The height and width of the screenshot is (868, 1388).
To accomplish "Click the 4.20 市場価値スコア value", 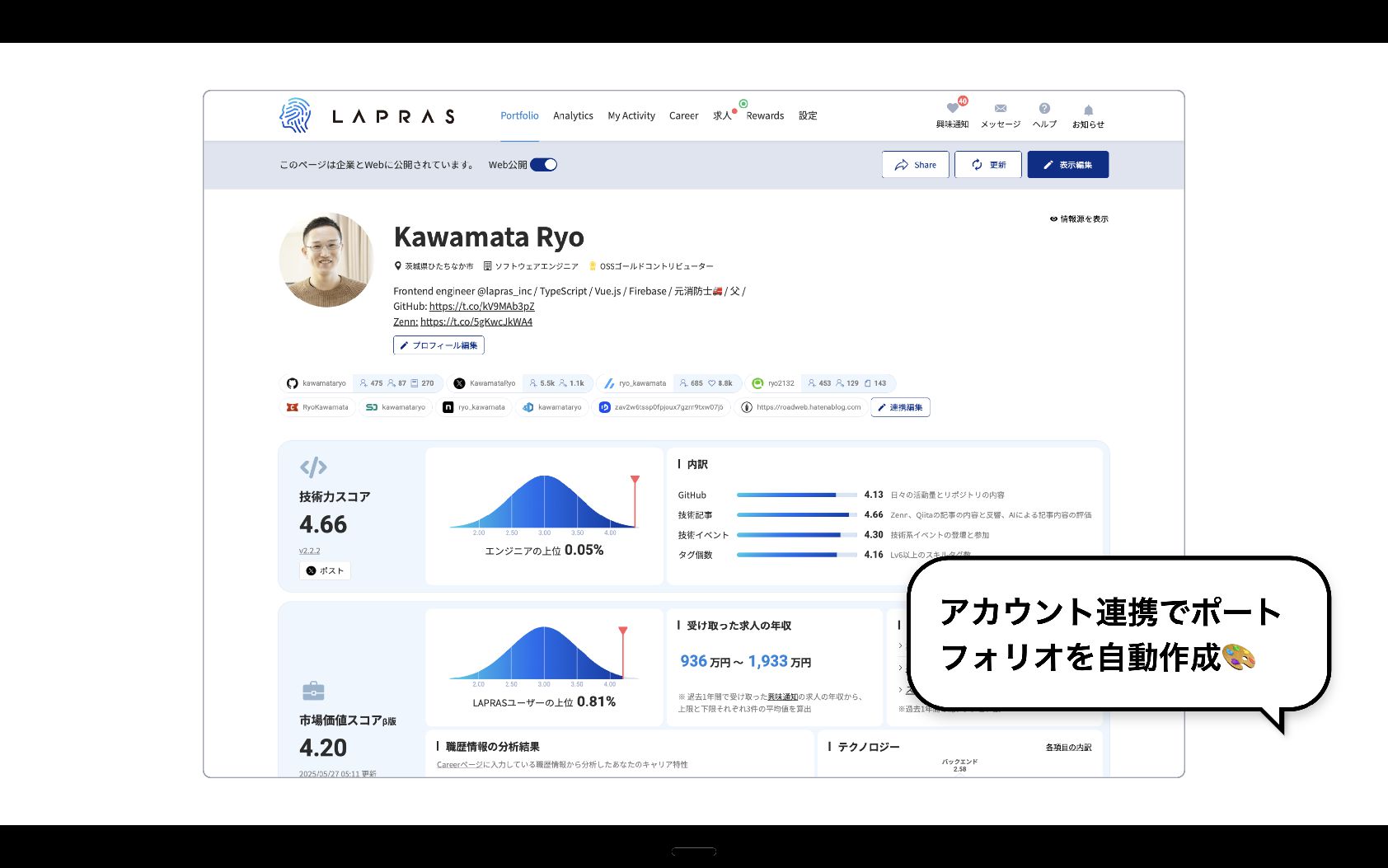I will coord(323,748).
